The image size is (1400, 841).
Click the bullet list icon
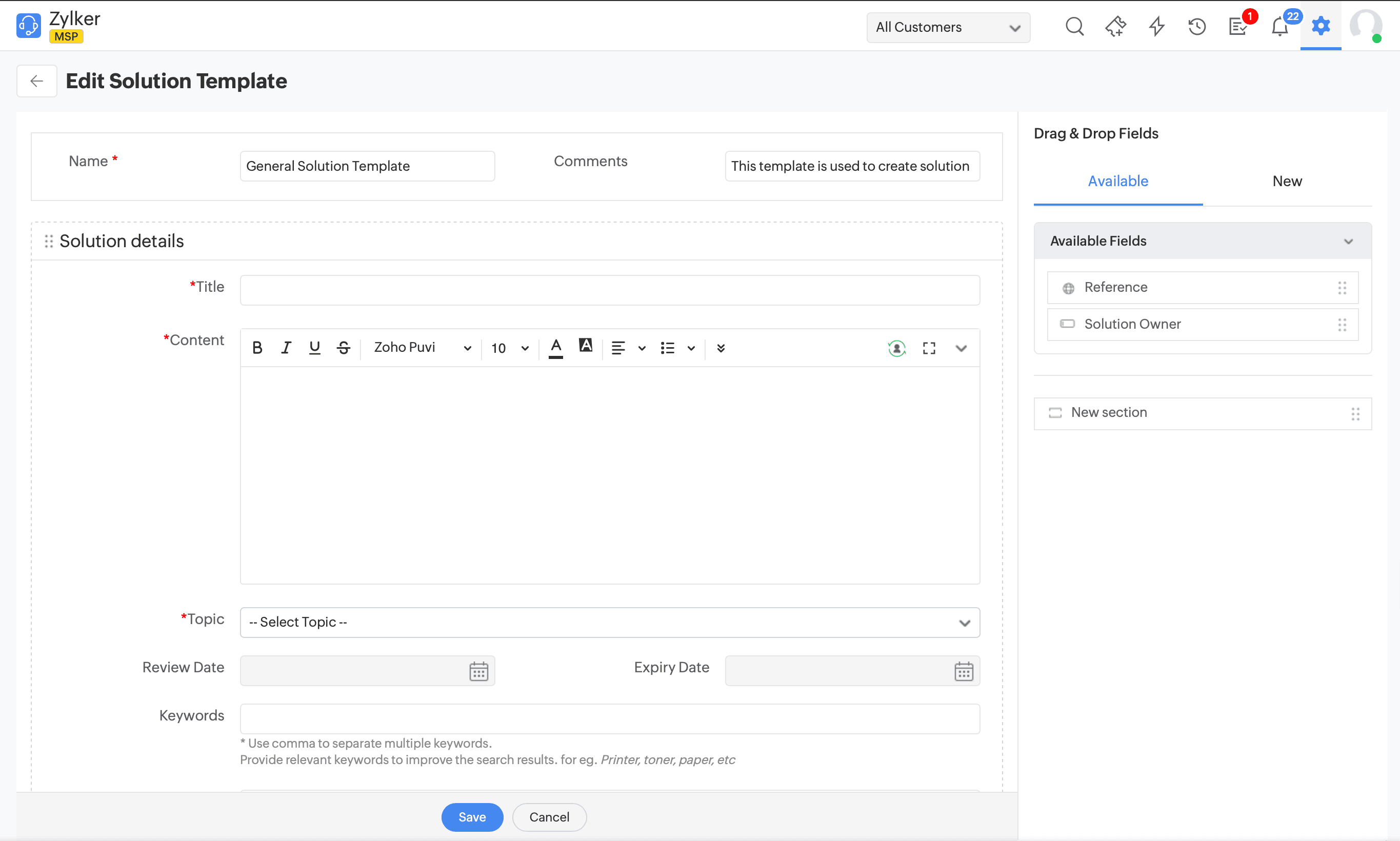point(667,348)
